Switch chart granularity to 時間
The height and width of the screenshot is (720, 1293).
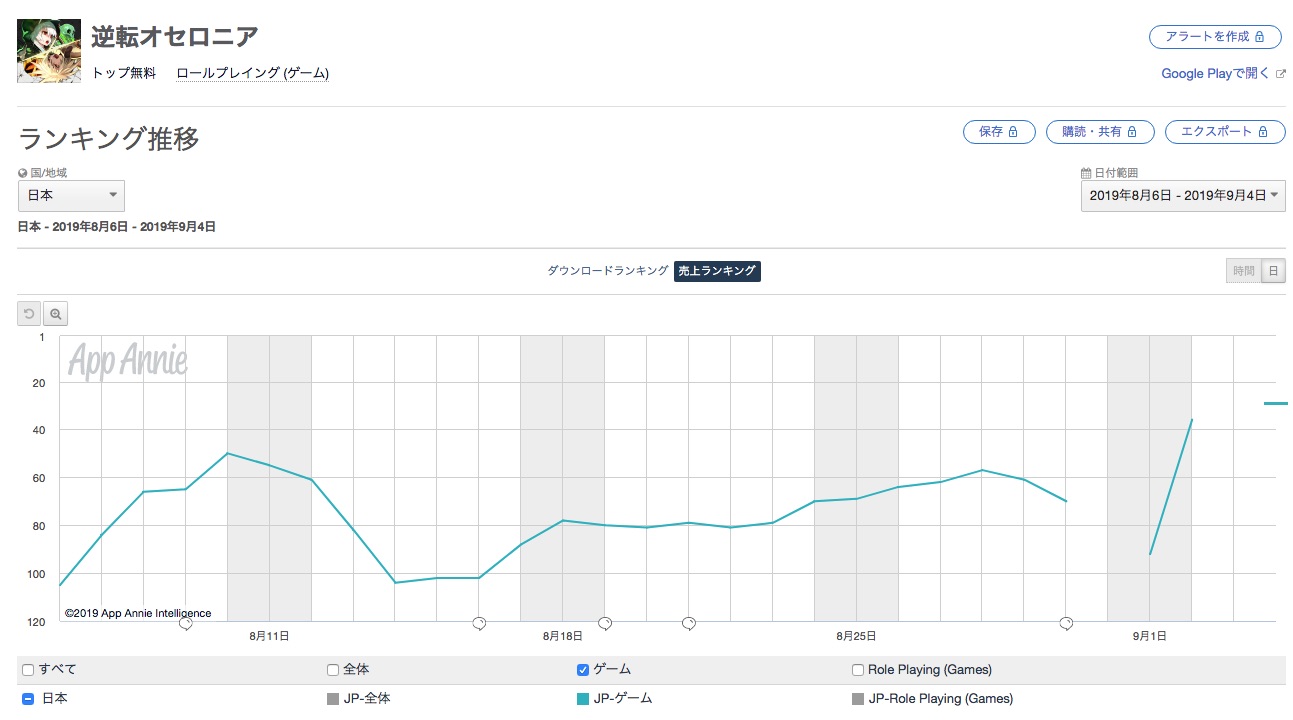click(x=1243, y=271)
